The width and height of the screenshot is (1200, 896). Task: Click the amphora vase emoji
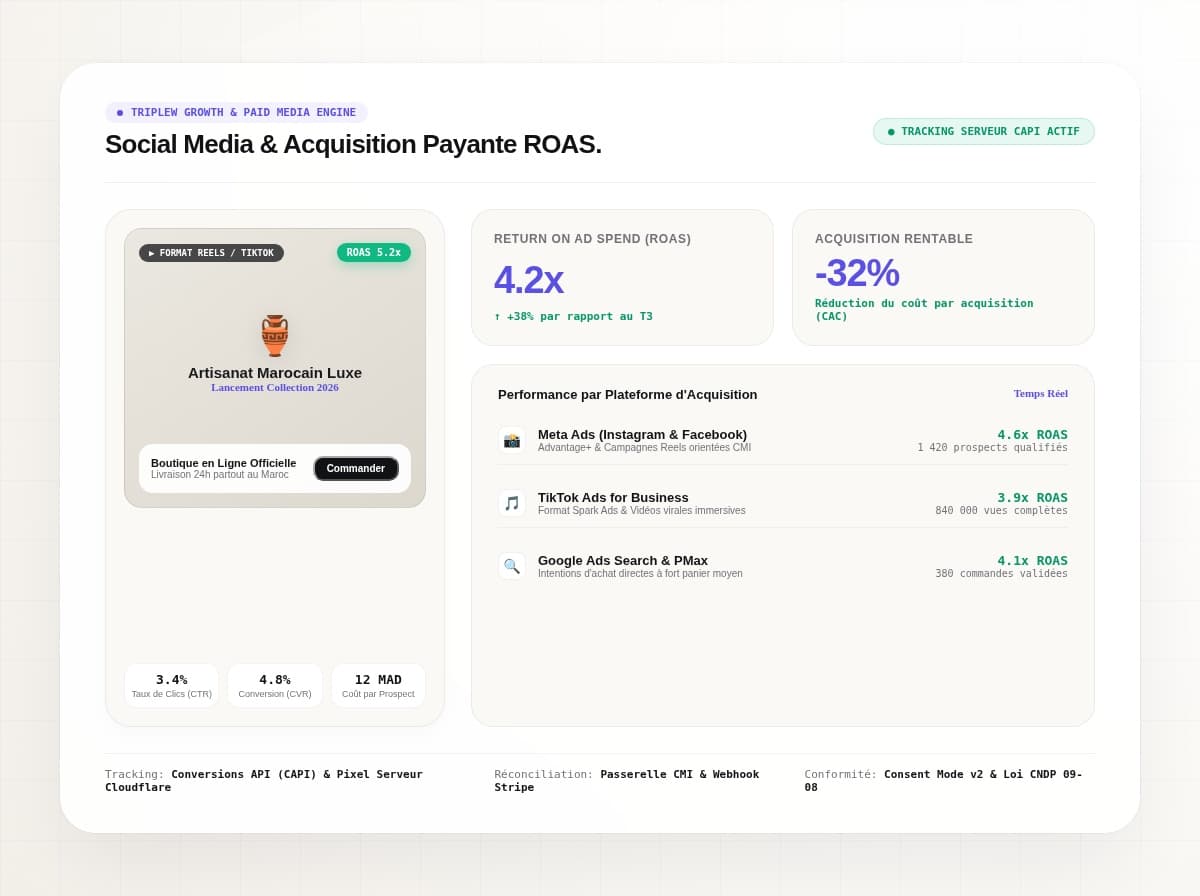[x=275, y=336]
